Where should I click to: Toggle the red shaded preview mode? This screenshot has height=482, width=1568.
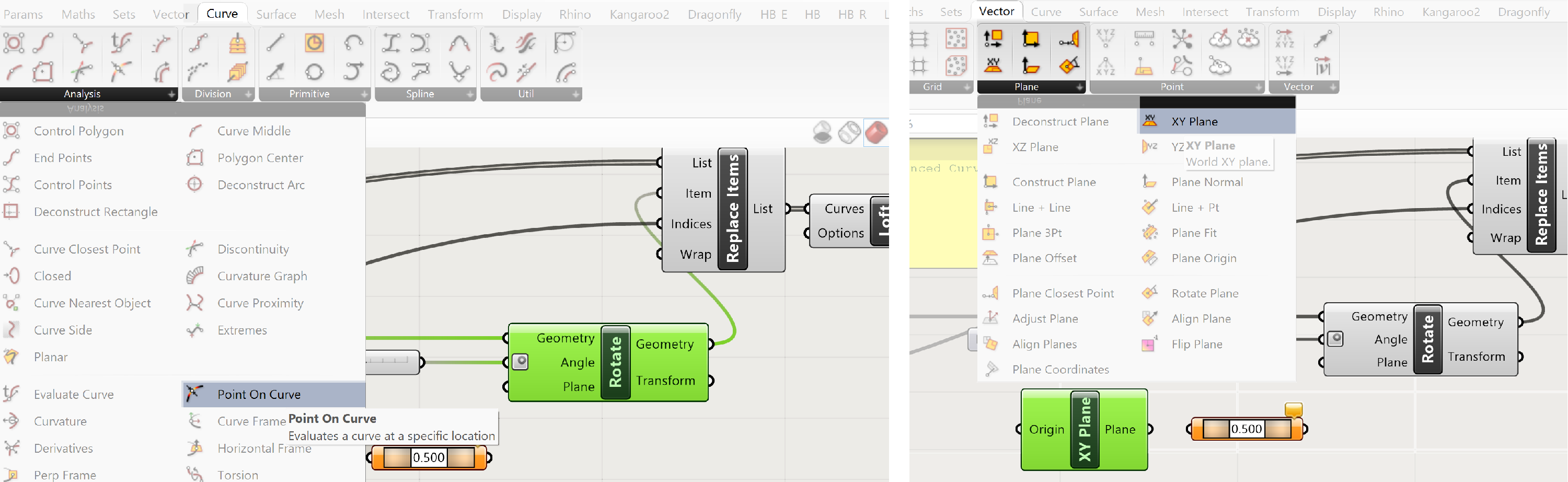click(x=875, y=132)
